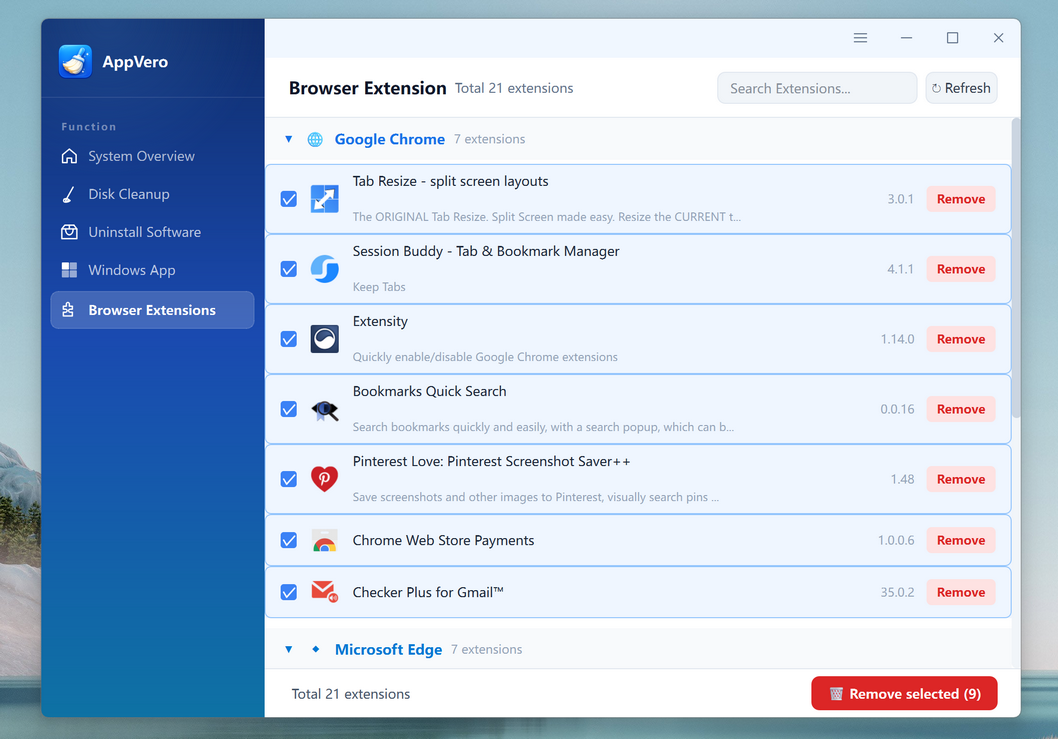Viewport: 1058px width, 739px height.
Task: Click the Pinterest Love heart icon
Action: pyautogui.click(x=325, y=479)
